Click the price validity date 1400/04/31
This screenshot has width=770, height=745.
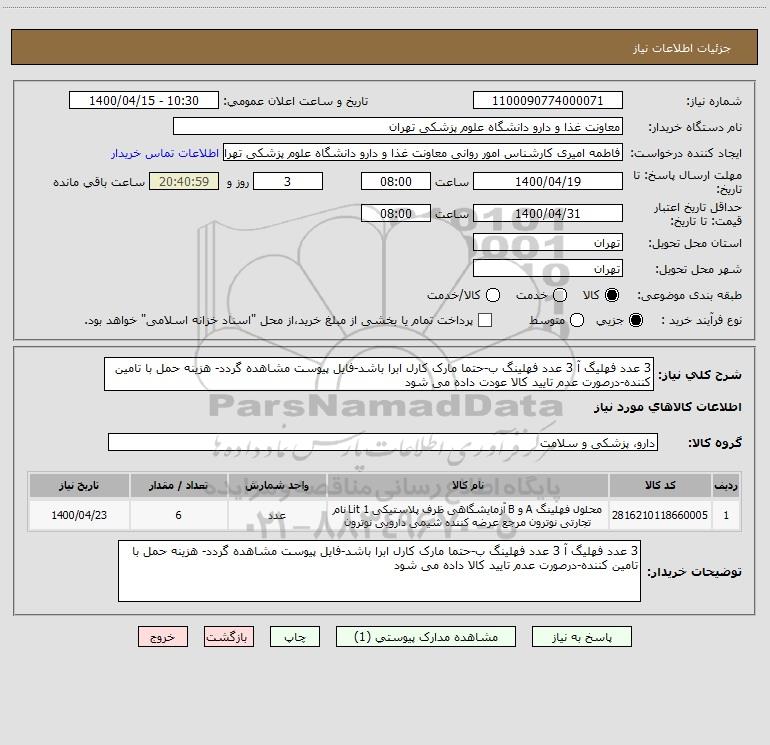click(x=548, y=214)
